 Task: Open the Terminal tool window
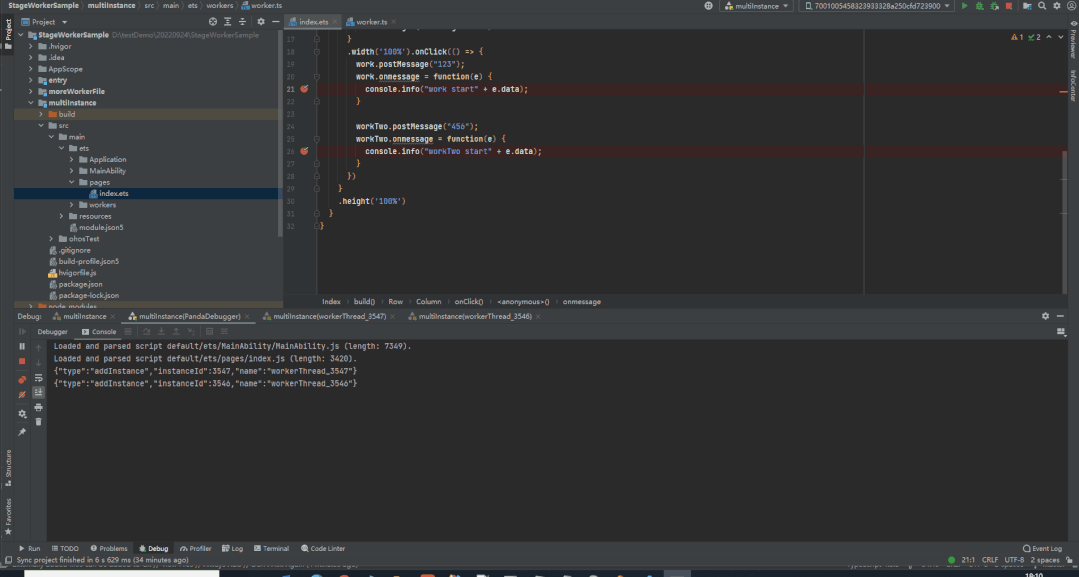[x=271, y=549]
